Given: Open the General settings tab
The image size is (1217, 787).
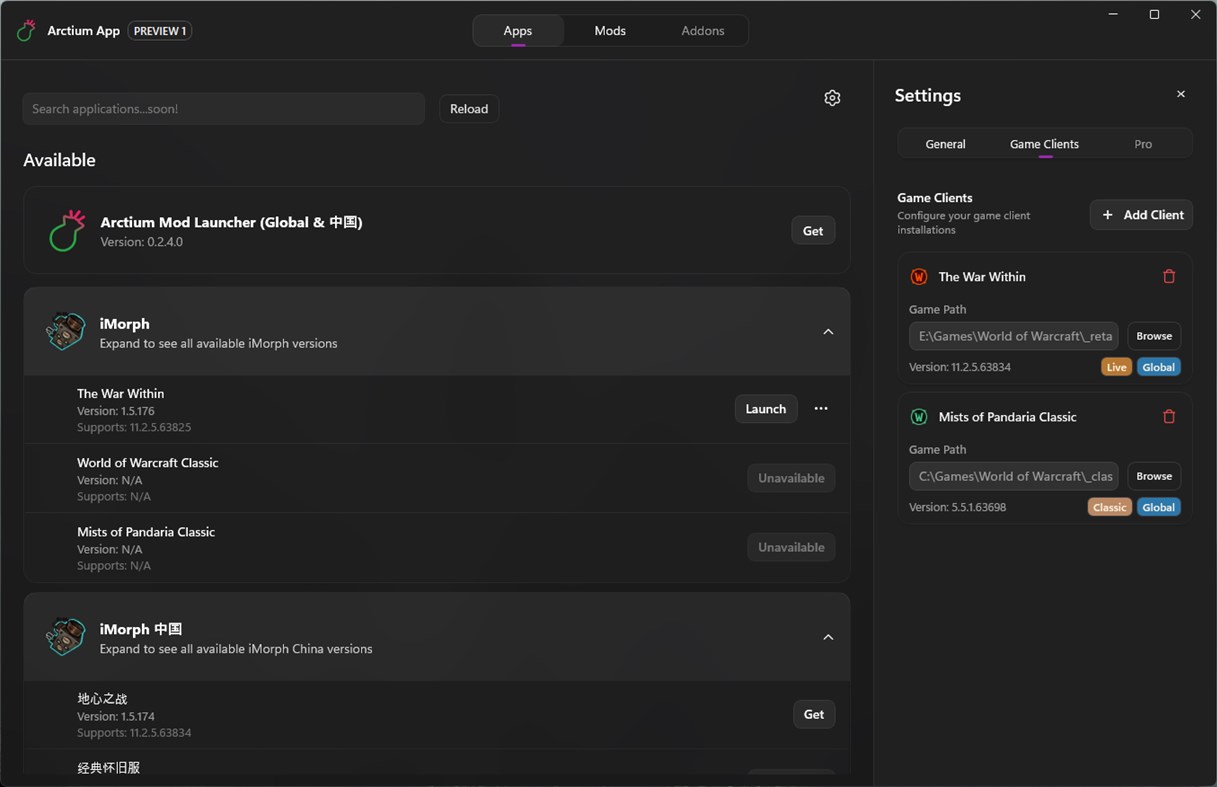Looking at the screenshot, I should 944,143.
